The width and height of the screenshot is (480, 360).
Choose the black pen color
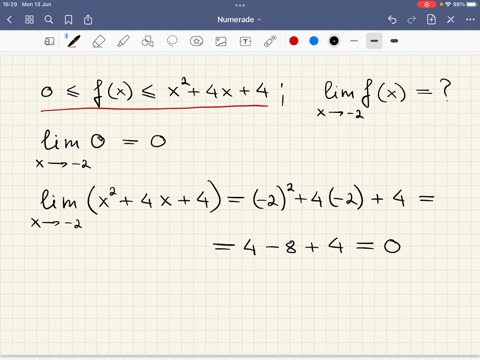[334, 41]
